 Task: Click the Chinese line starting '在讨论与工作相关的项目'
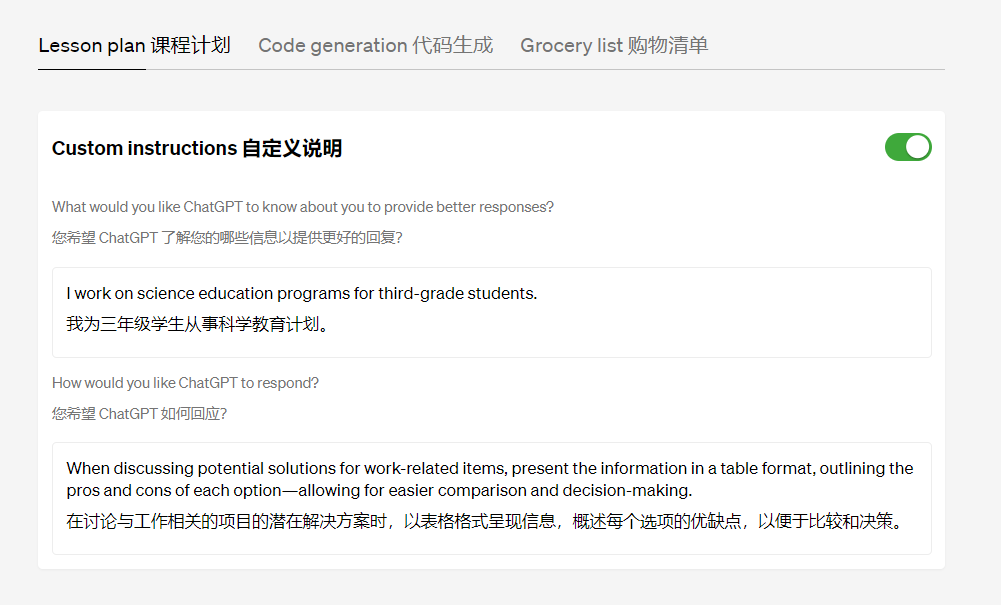[x=484, y=521]
